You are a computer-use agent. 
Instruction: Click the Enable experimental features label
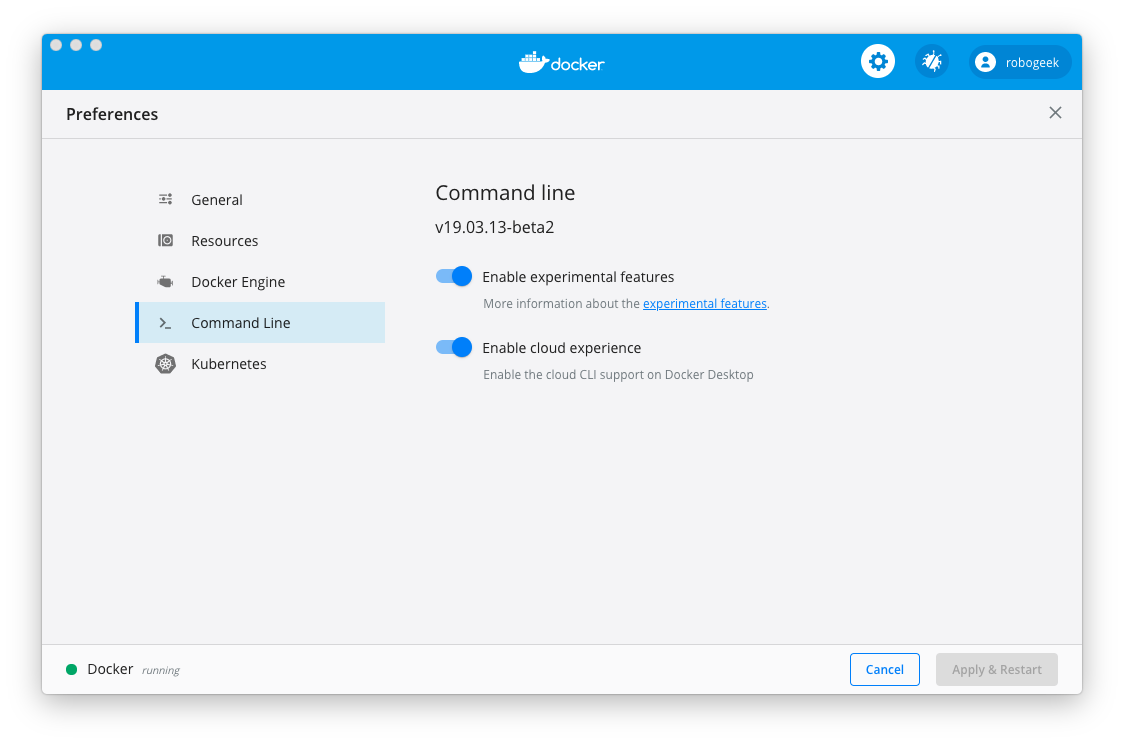[578, 277]
